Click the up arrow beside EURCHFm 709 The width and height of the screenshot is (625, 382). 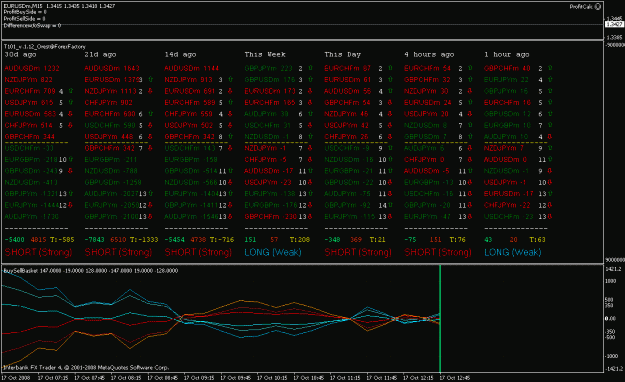coord(71,91)
